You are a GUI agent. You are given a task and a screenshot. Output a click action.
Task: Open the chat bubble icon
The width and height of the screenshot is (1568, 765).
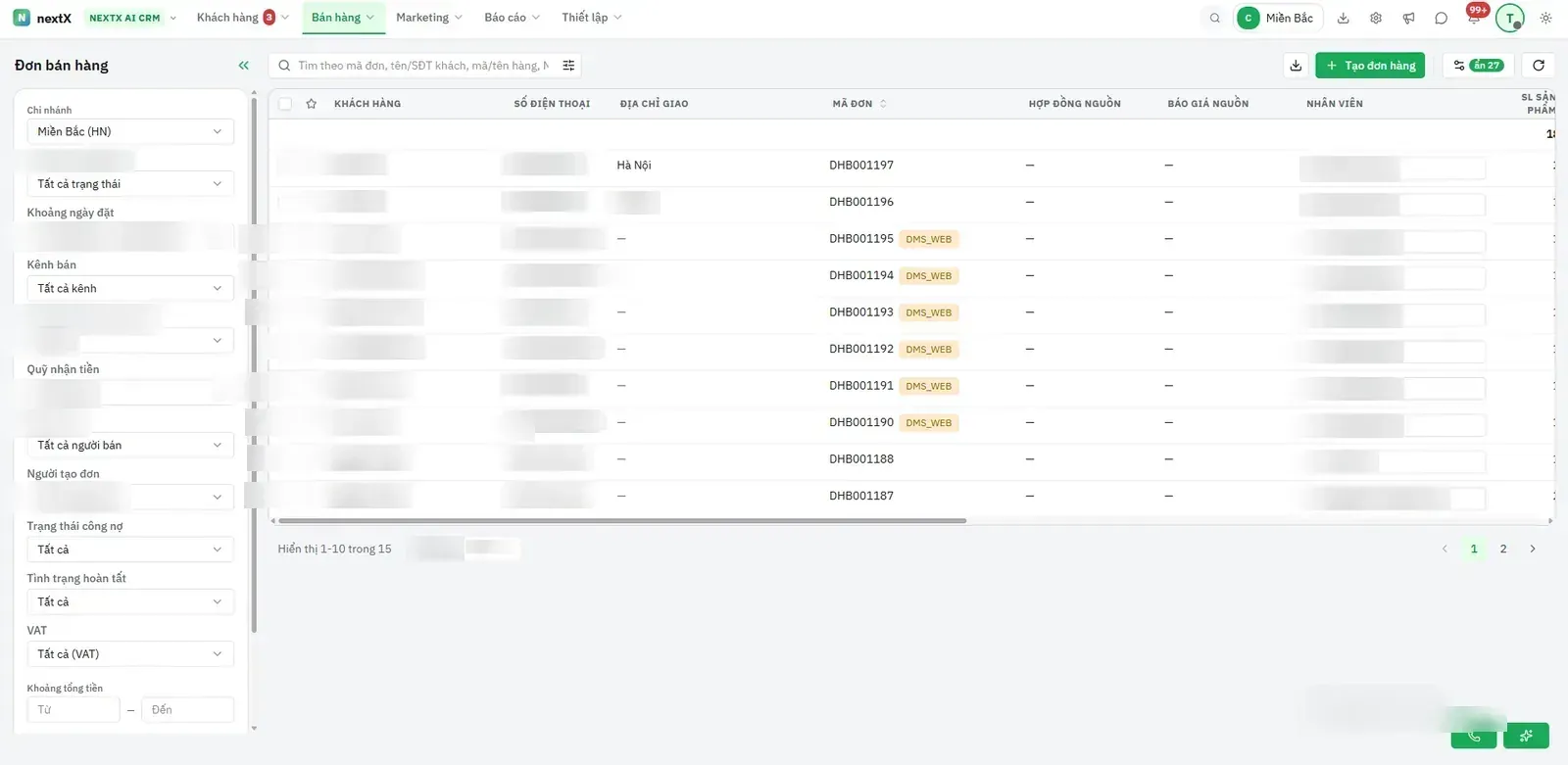click(x=1441, y=18)
